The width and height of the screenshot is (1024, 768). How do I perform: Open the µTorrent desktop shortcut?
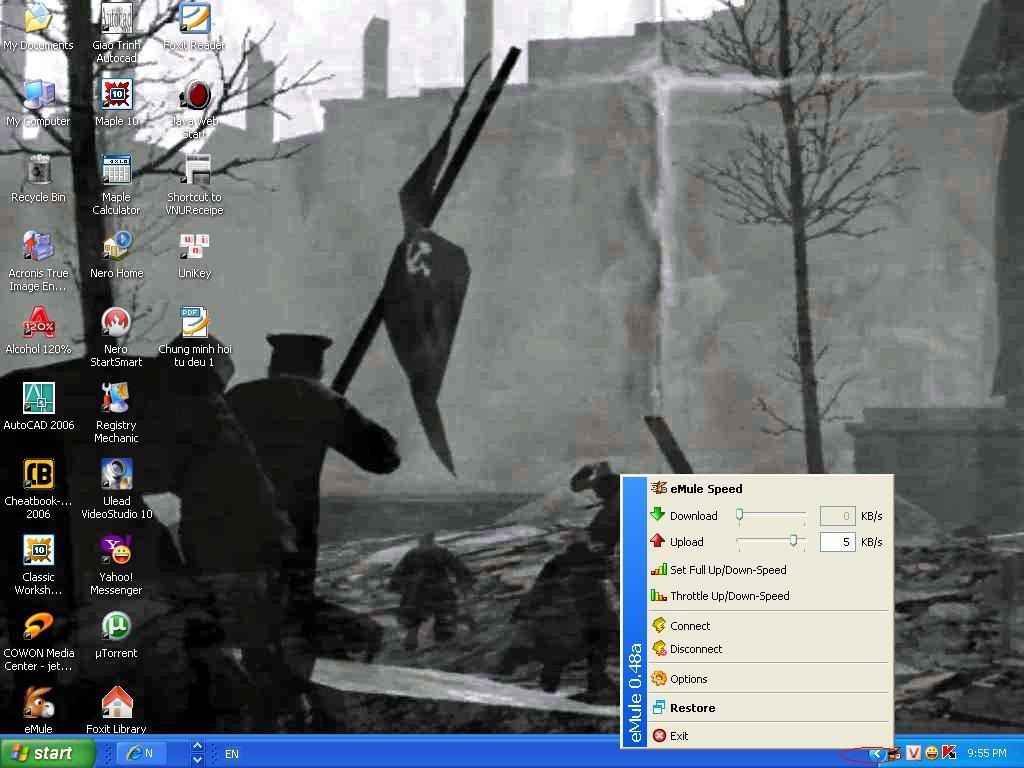tap(116, 628)
